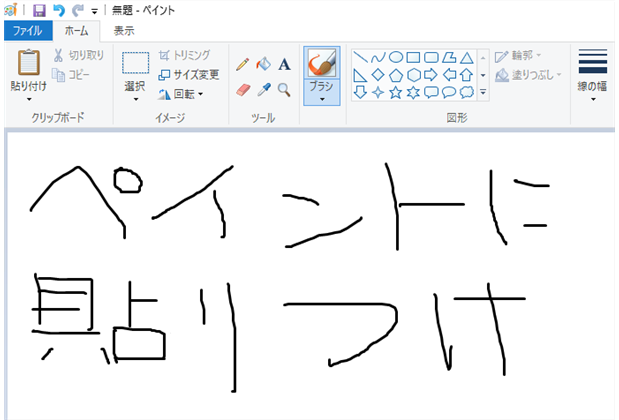619x420 pixels.
Task: Click the shapes gallery scroll-down arrow
Action: [483, 75]
